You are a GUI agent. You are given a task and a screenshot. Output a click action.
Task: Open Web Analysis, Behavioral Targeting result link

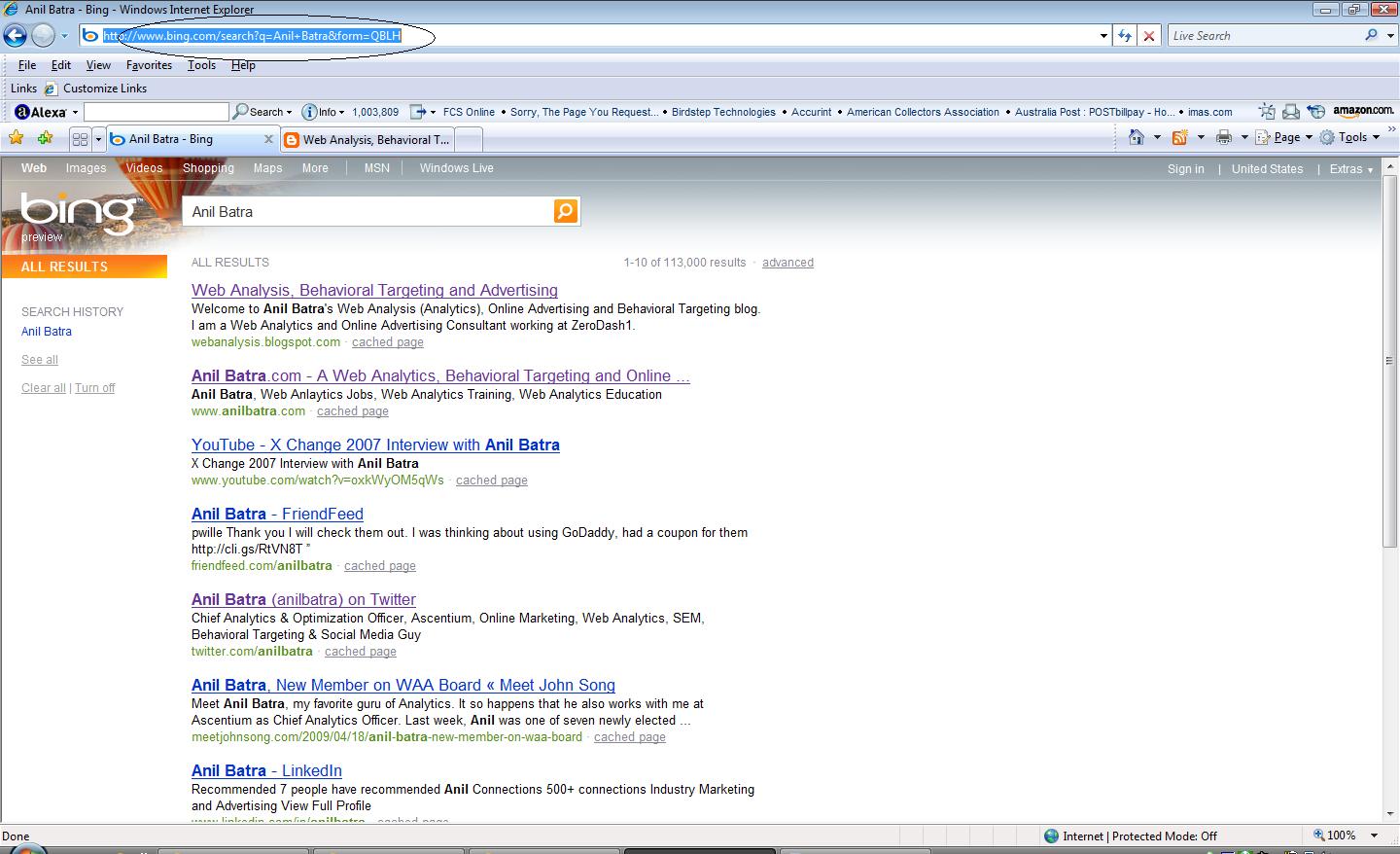pyautogui.click(x=374, y=290)
